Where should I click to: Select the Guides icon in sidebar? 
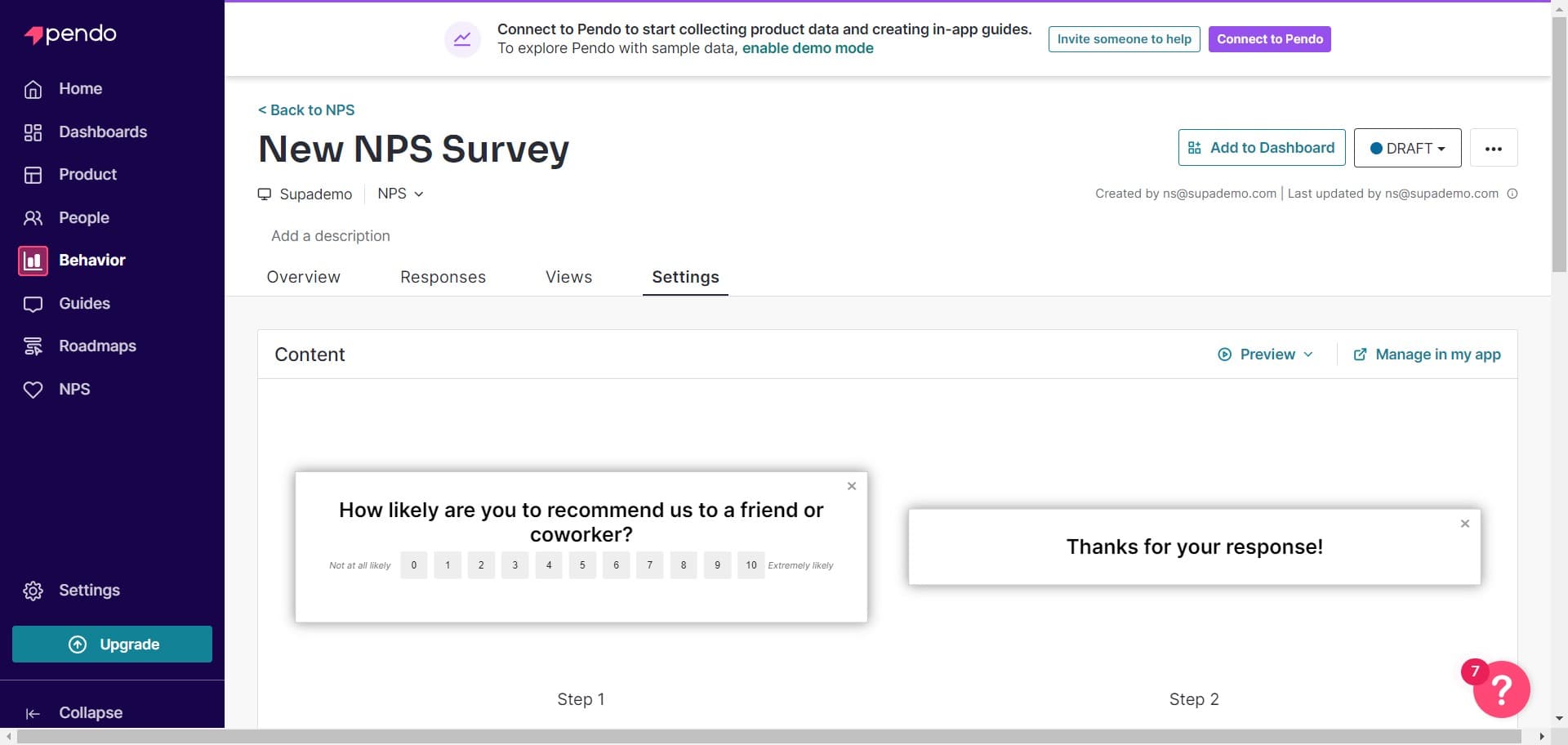(x=33, y=303)
